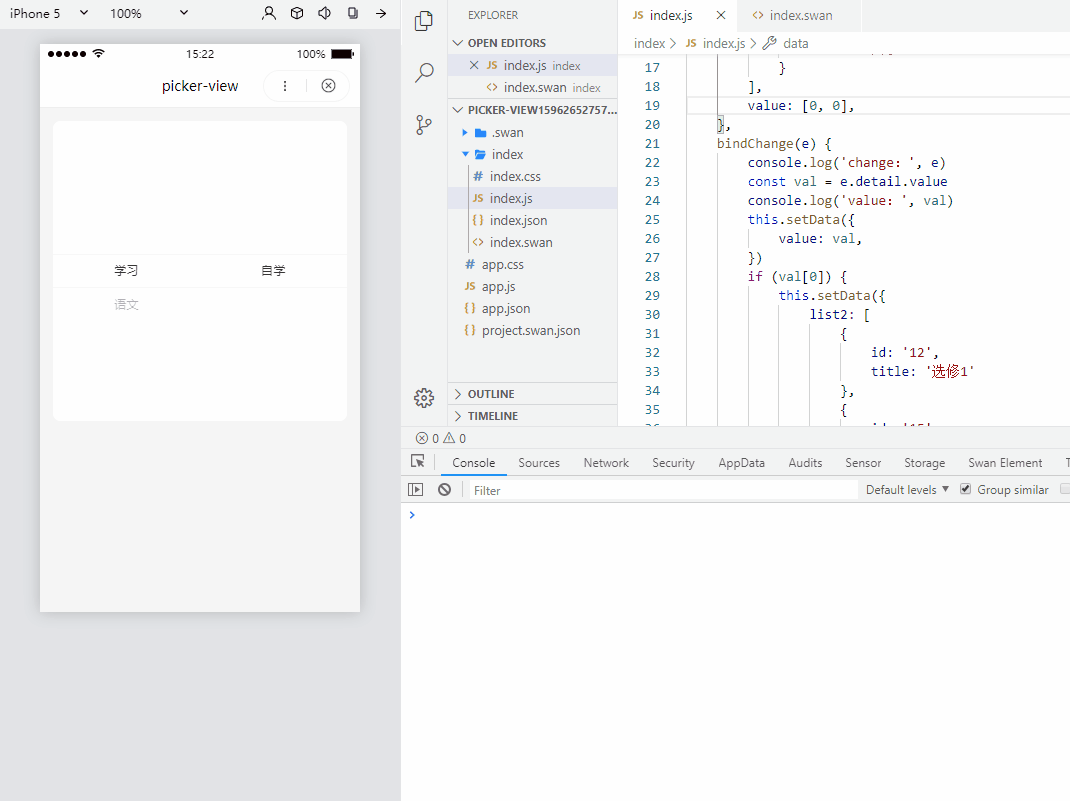The image size is (1070, 801).
Task: Open the iPhone 5 device dropdown
Action: click(49, 13)
